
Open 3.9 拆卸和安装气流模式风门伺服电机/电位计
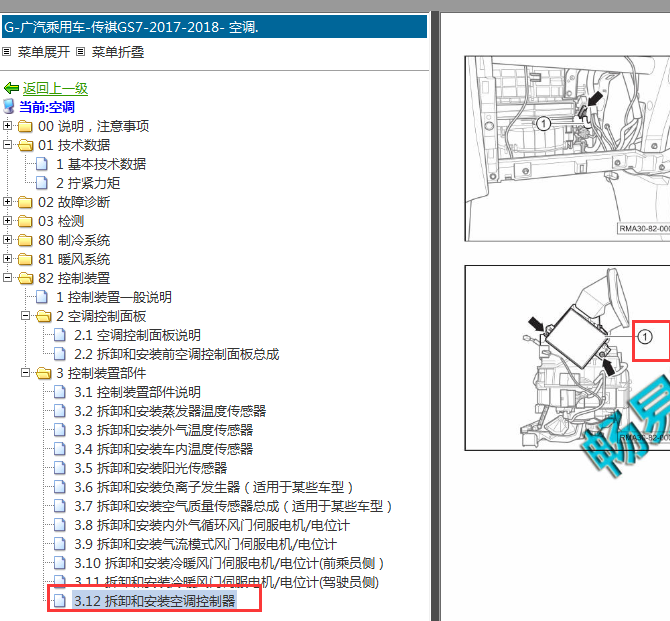tap(205, 544)
